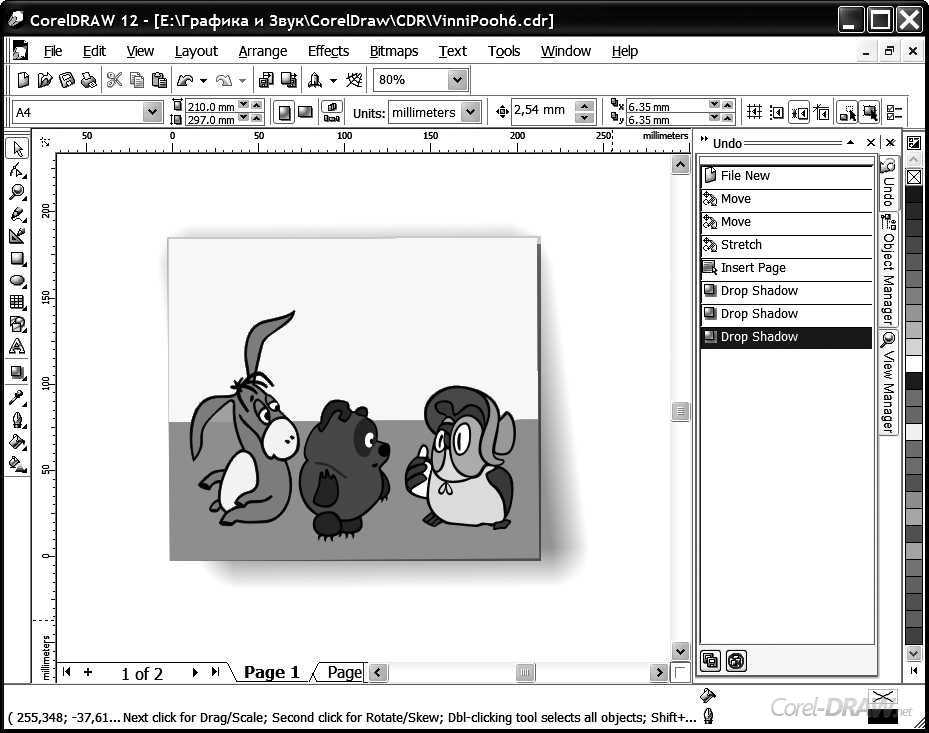Expand the Undo history dropdown arrow

(203, 80)
